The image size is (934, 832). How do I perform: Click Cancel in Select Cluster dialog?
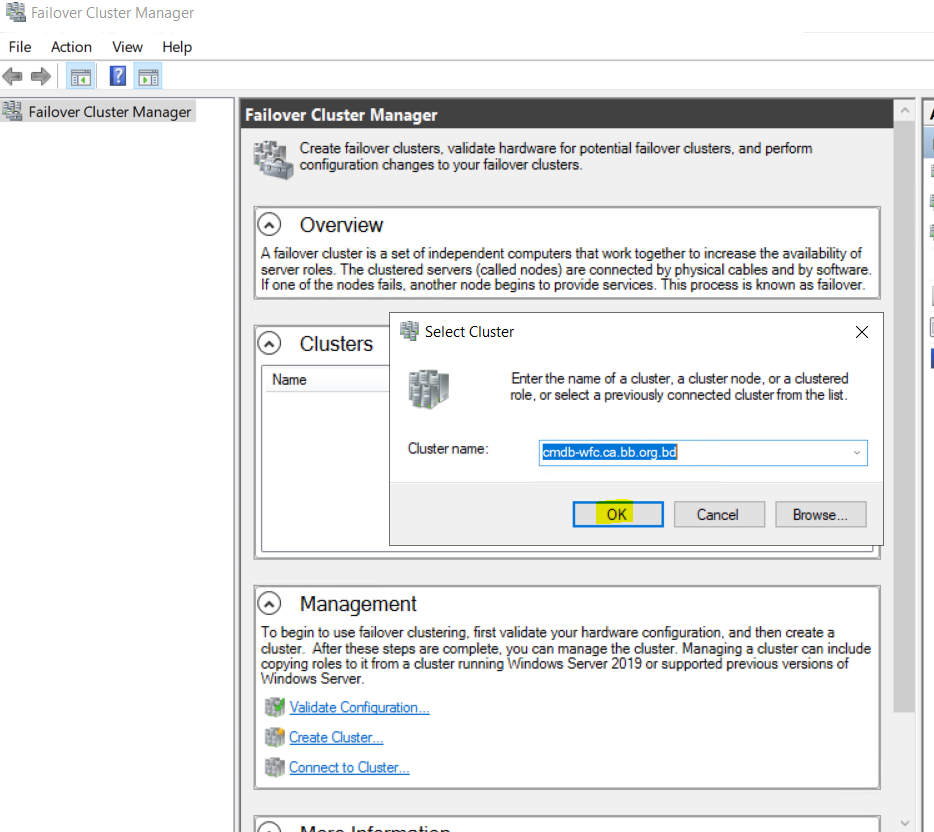[x=719, y=514]
